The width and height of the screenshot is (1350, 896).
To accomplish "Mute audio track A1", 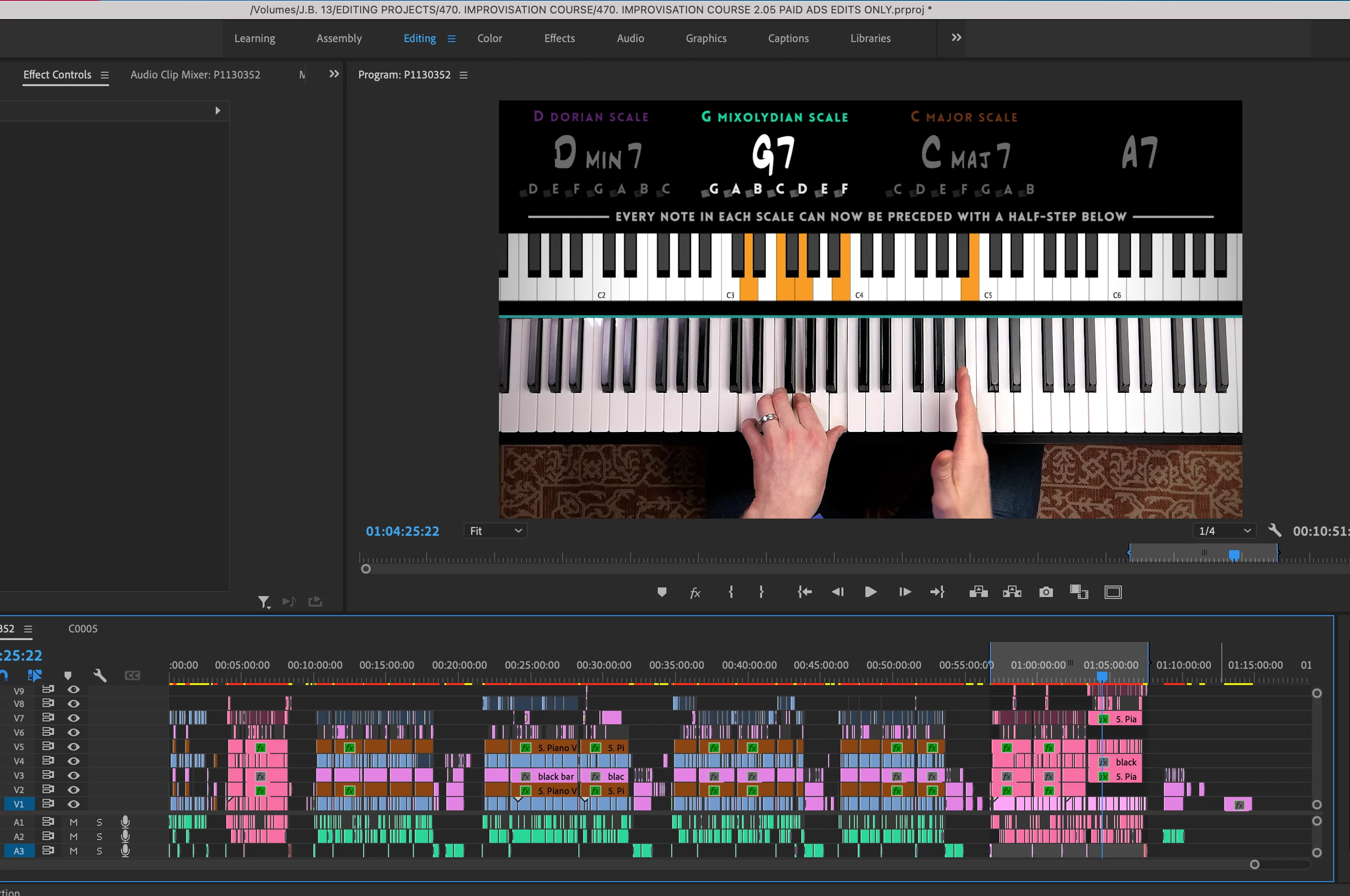I will pyautogui.click(x=74, y=822).
